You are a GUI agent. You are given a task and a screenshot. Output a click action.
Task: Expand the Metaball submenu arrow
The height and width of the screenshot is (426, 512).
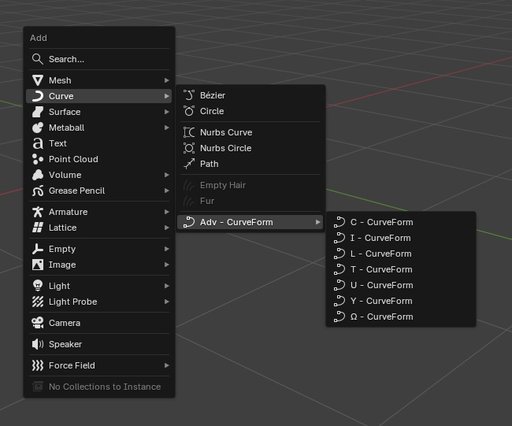coord(167,127)
